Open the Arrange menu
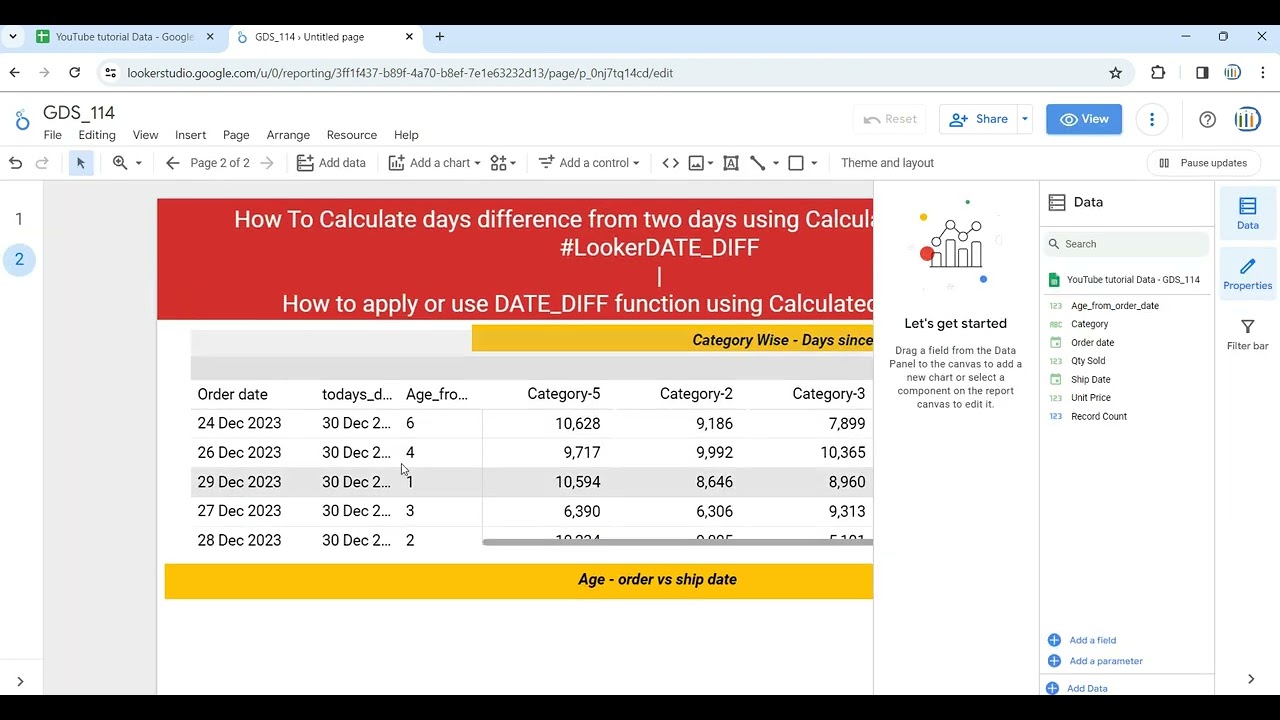This screenshot has width=1280, height=720. click(288, 135)
